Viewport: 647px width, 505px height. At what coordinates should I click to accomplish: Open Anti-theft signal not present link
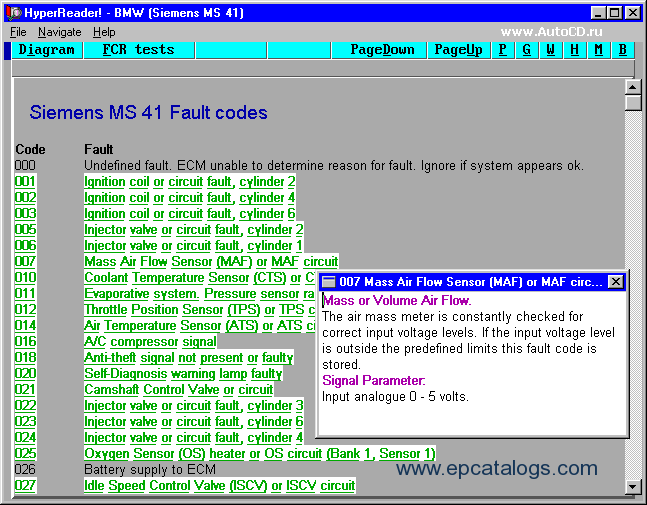click(189, 358)
